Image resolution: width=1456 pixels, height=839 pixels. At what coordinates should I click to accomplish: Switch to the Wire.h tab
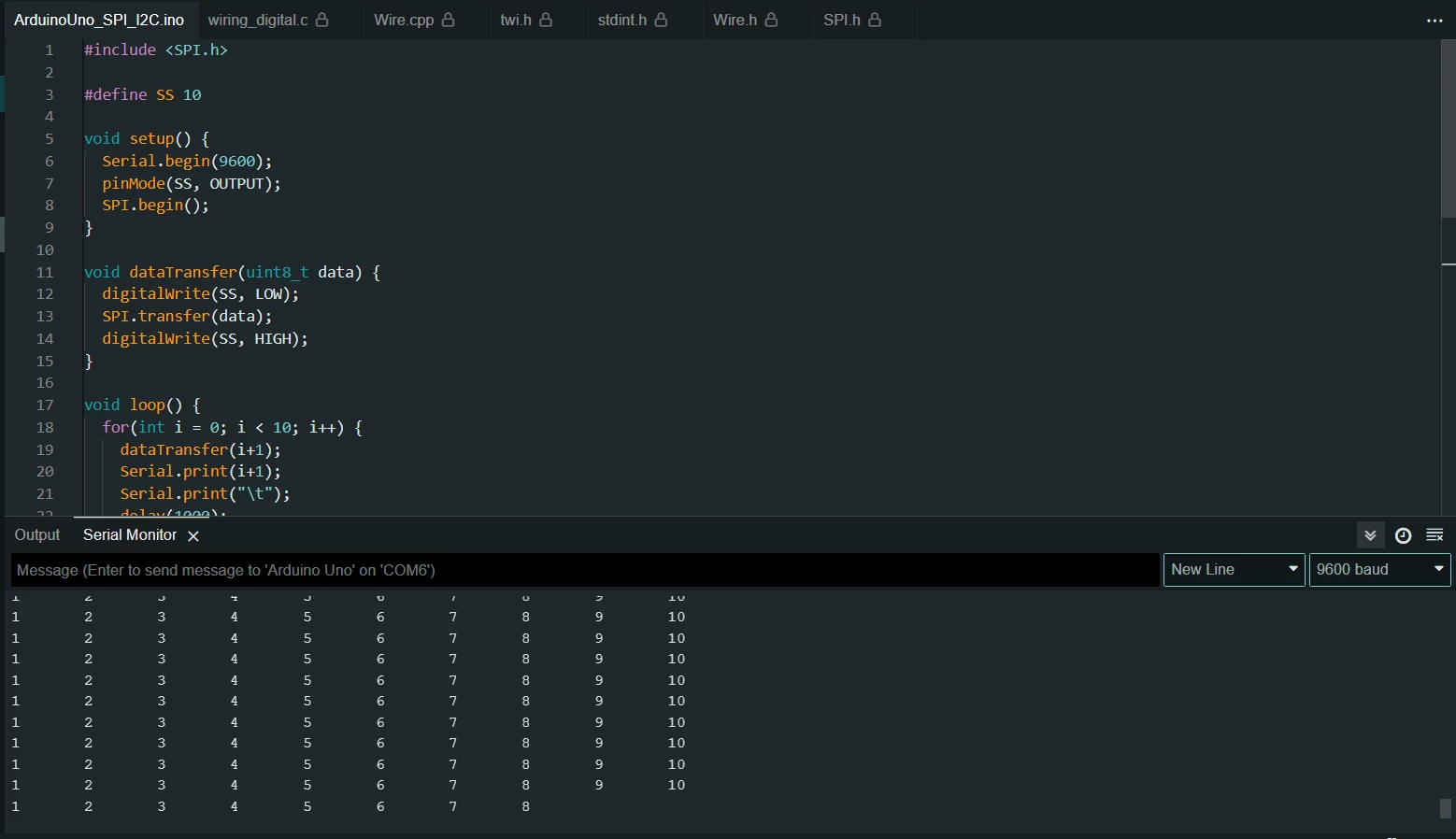tap(745, 20)
